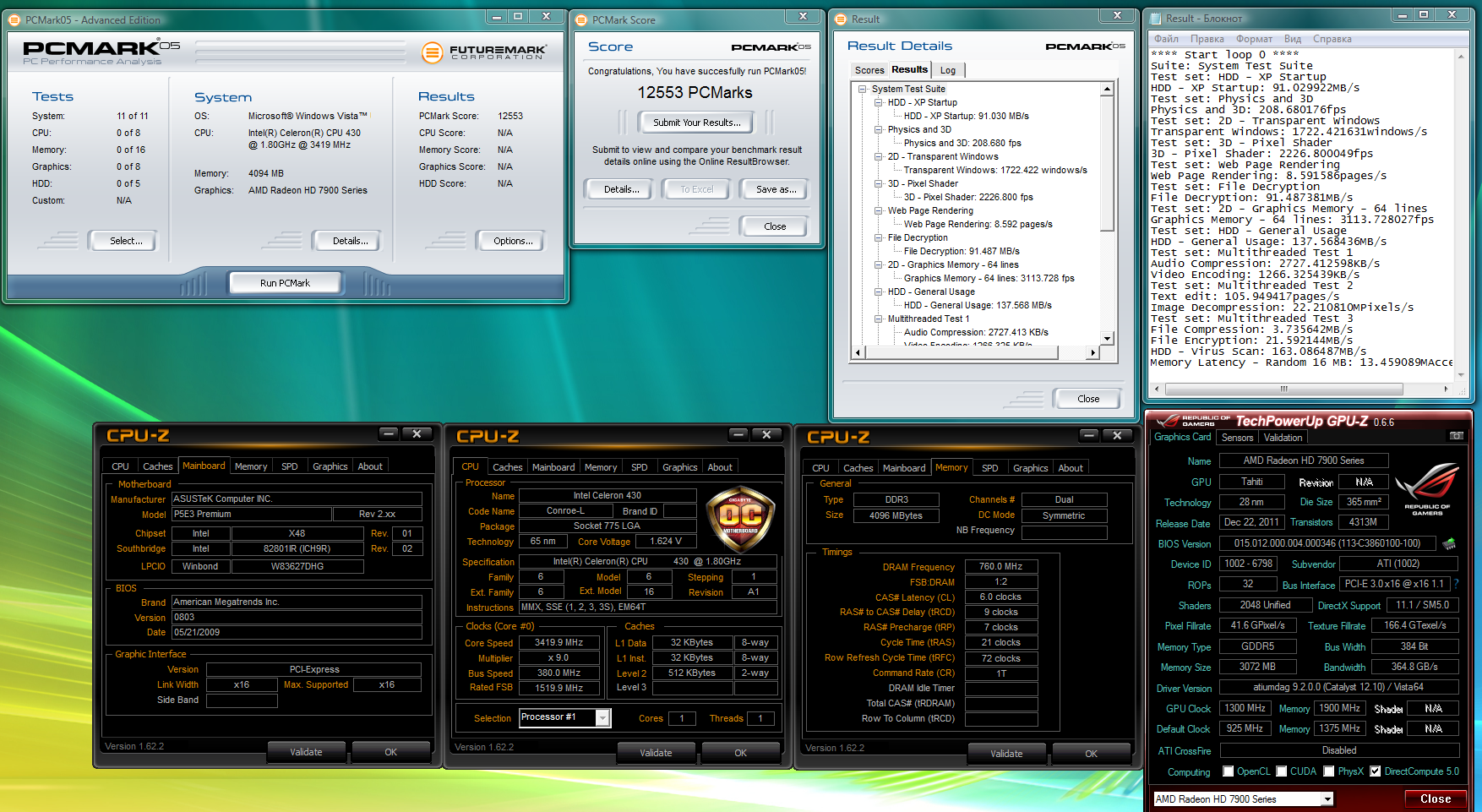The image size is (1482, 812).
Task: Click the Notepad horizontal scrollbar thumb
Action: (x=1283, y=390)
